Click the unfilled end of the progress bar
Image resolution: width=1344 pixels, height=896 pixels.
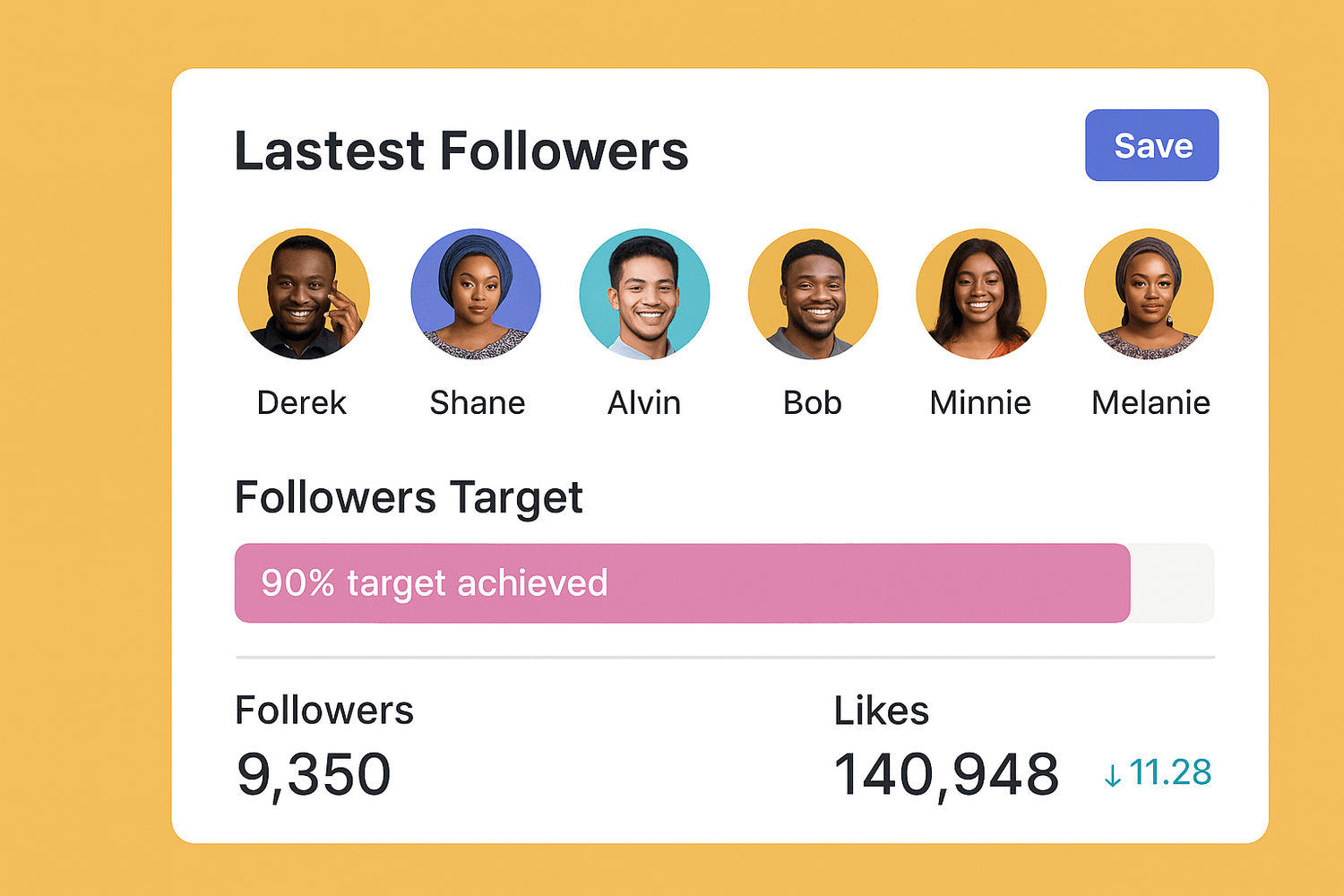point(1172,583)
